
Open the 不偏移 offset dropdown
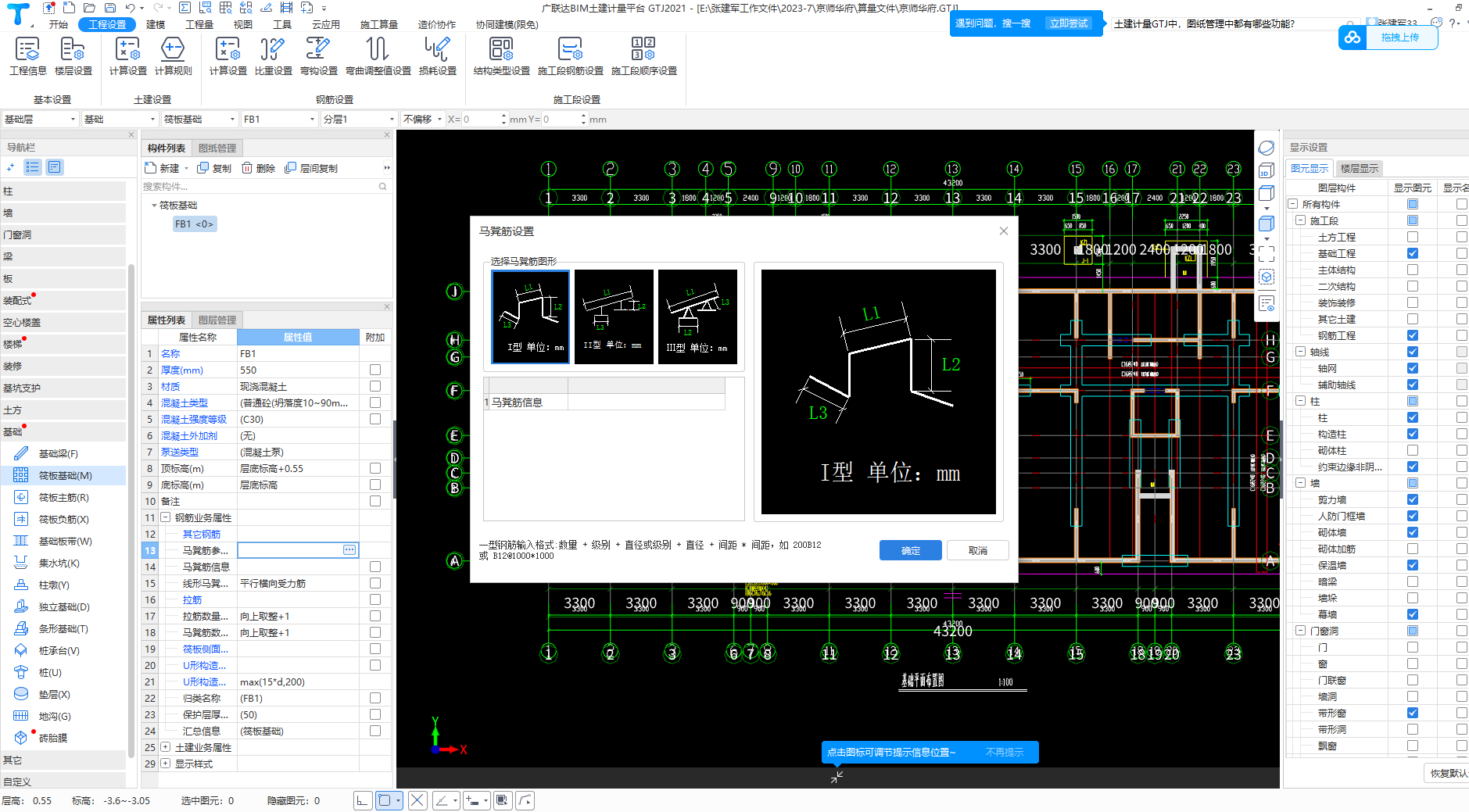tap(422, 120)
